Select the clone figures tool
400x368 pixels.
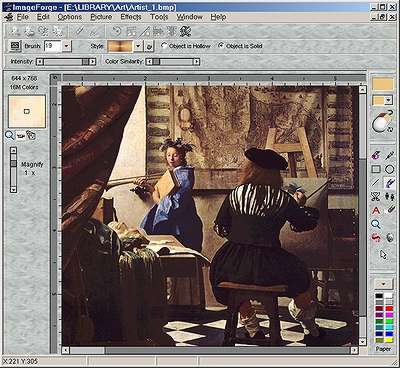pyautogui.click(x=390, y=196)
